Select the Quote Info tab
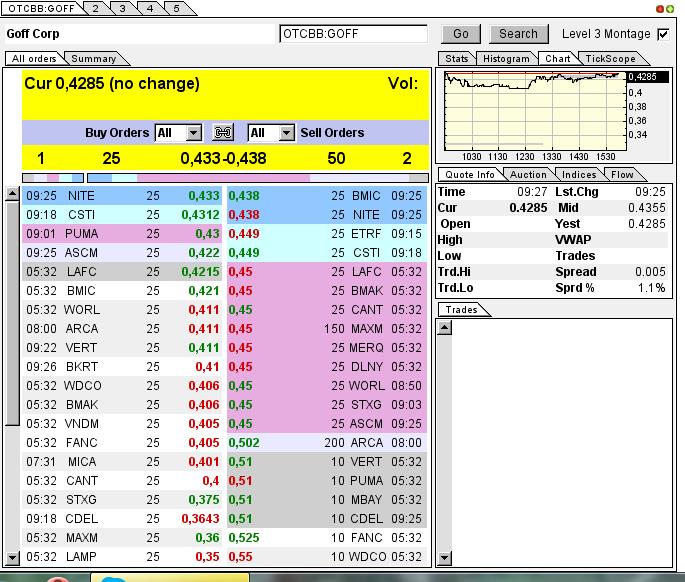This screenshot has height=582, width=685. click(470, 174)
